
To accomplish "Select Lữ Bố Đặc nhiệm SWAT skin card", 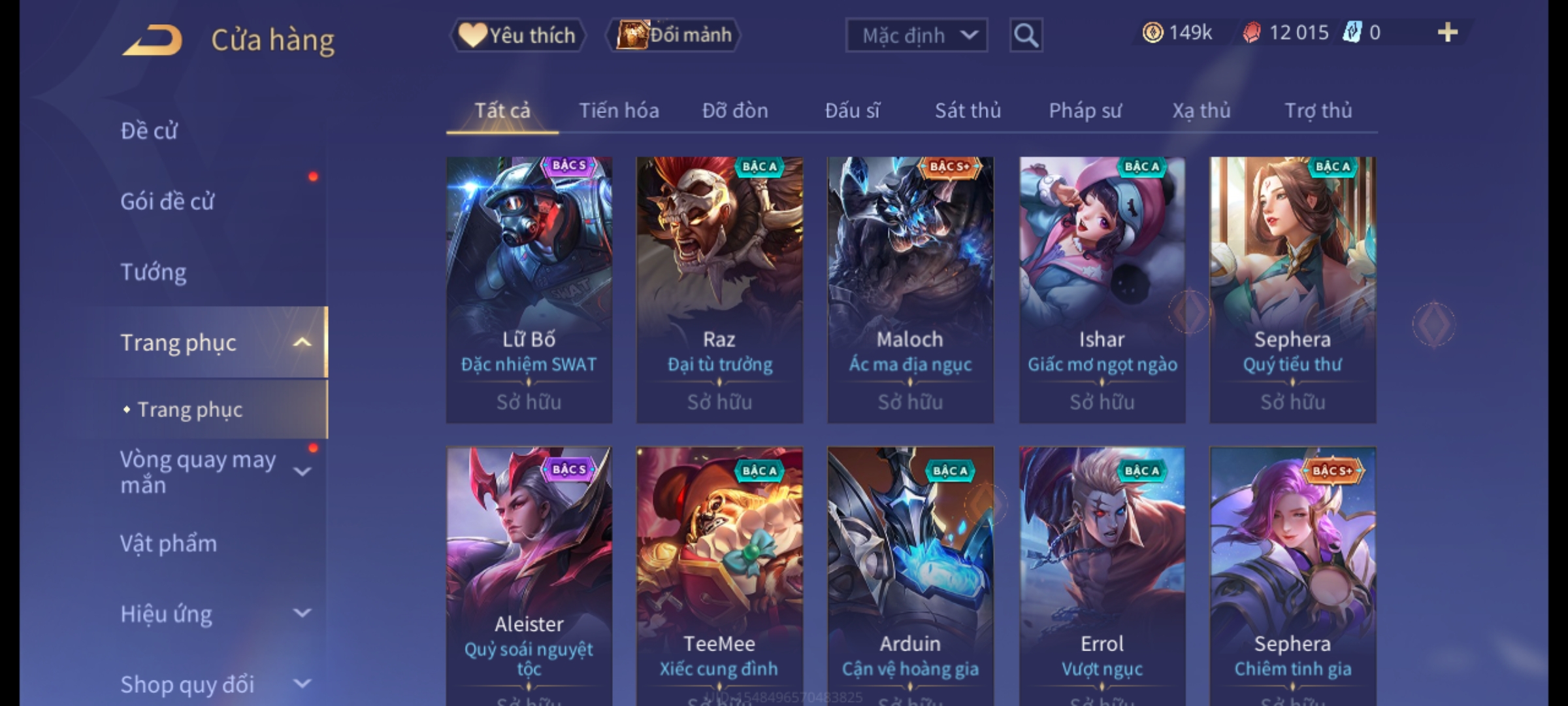I will pos(529,290).
